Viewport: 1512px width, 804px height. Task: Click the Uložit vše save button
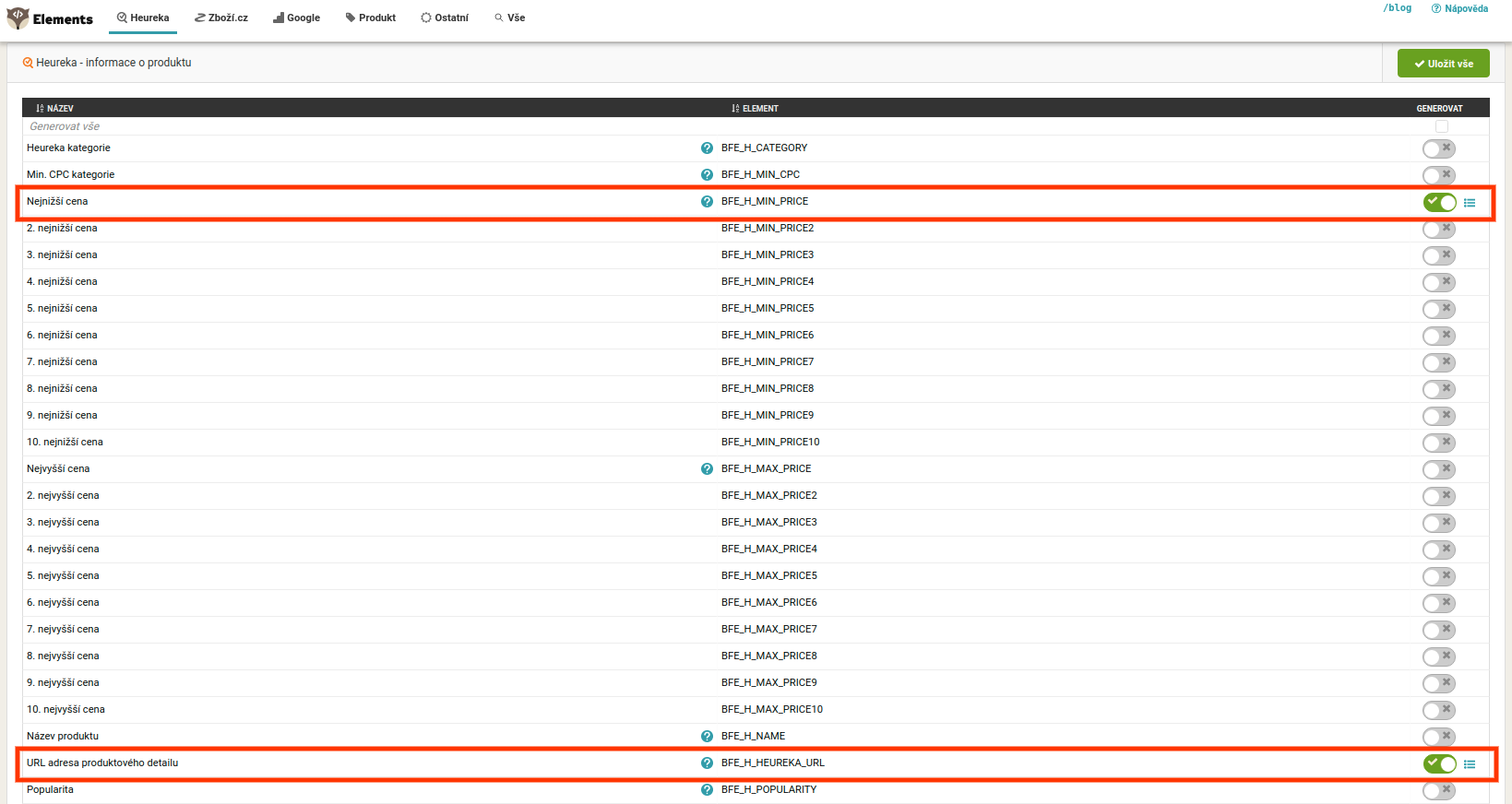click(x=1443, y=64)
